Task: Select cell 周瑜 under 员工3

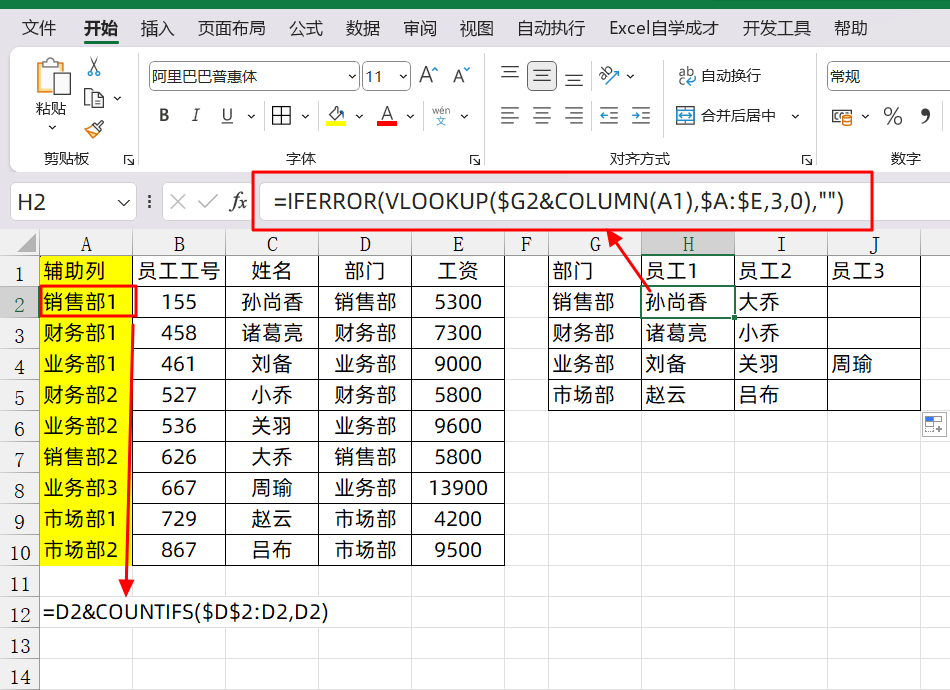Action: click(874, 364)
